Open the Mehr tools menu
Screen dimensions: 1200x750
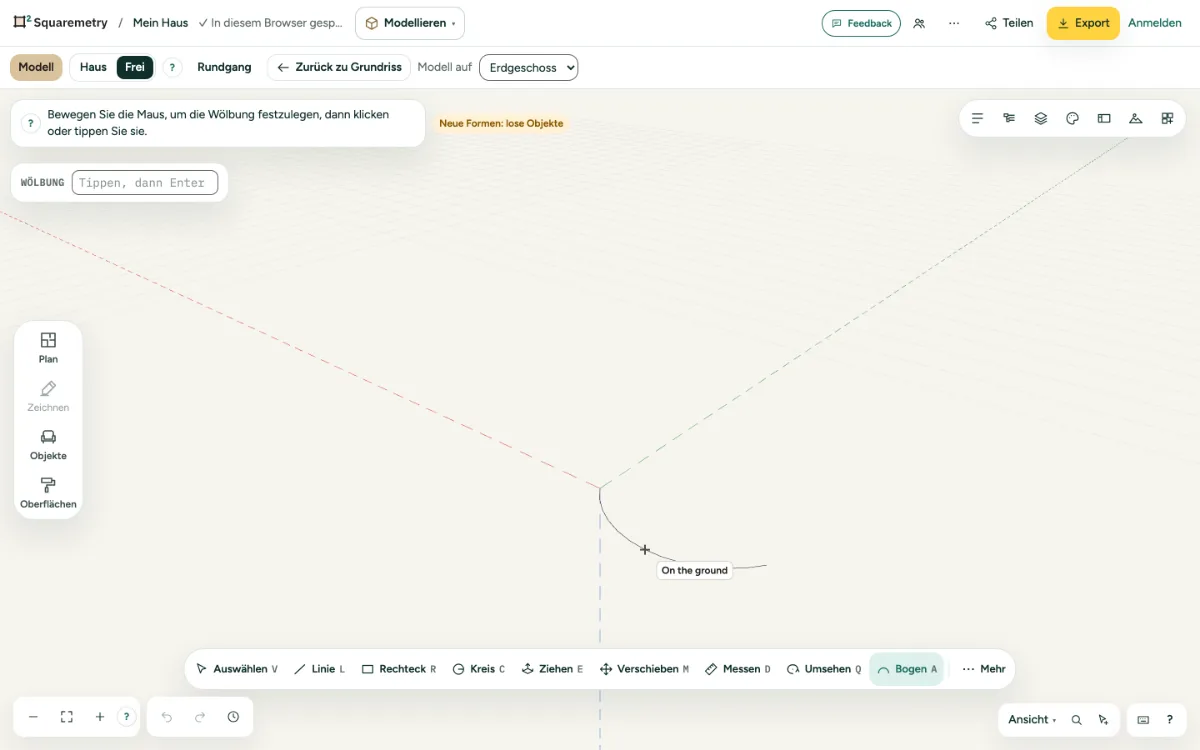[983, 669]
